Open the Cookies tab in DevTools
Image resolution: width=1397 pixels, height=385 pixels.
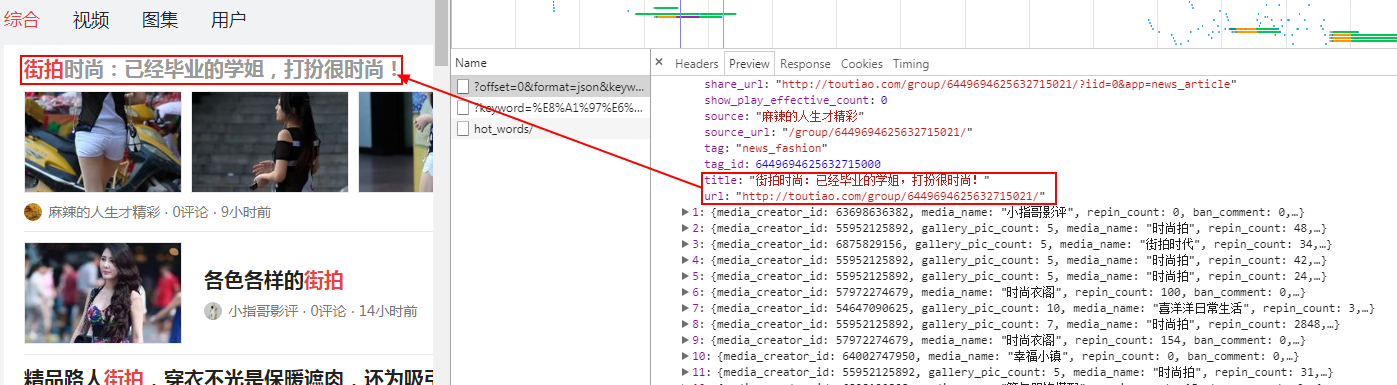point(861,63)
